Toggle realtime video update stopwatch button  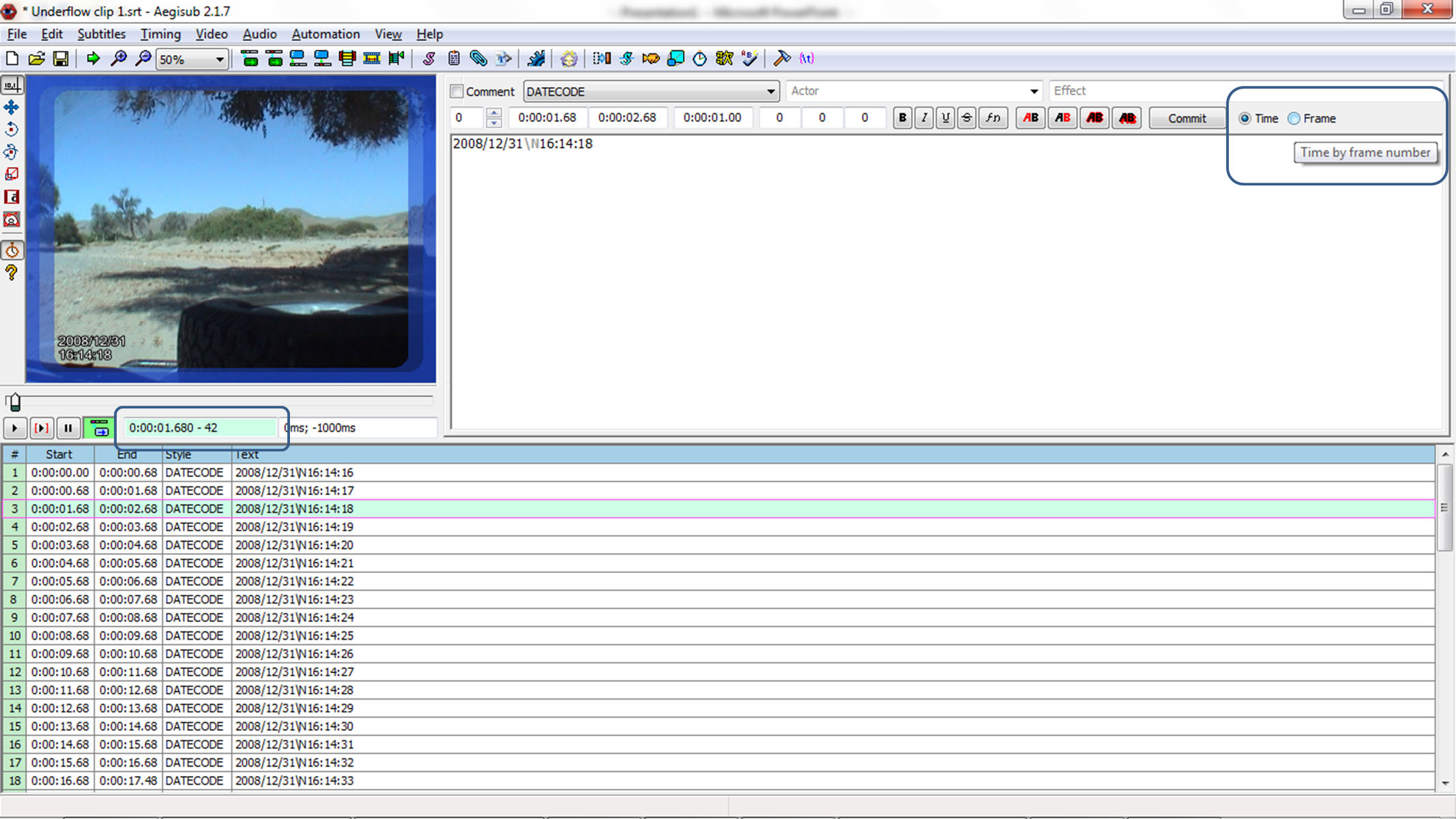(12, 251)
